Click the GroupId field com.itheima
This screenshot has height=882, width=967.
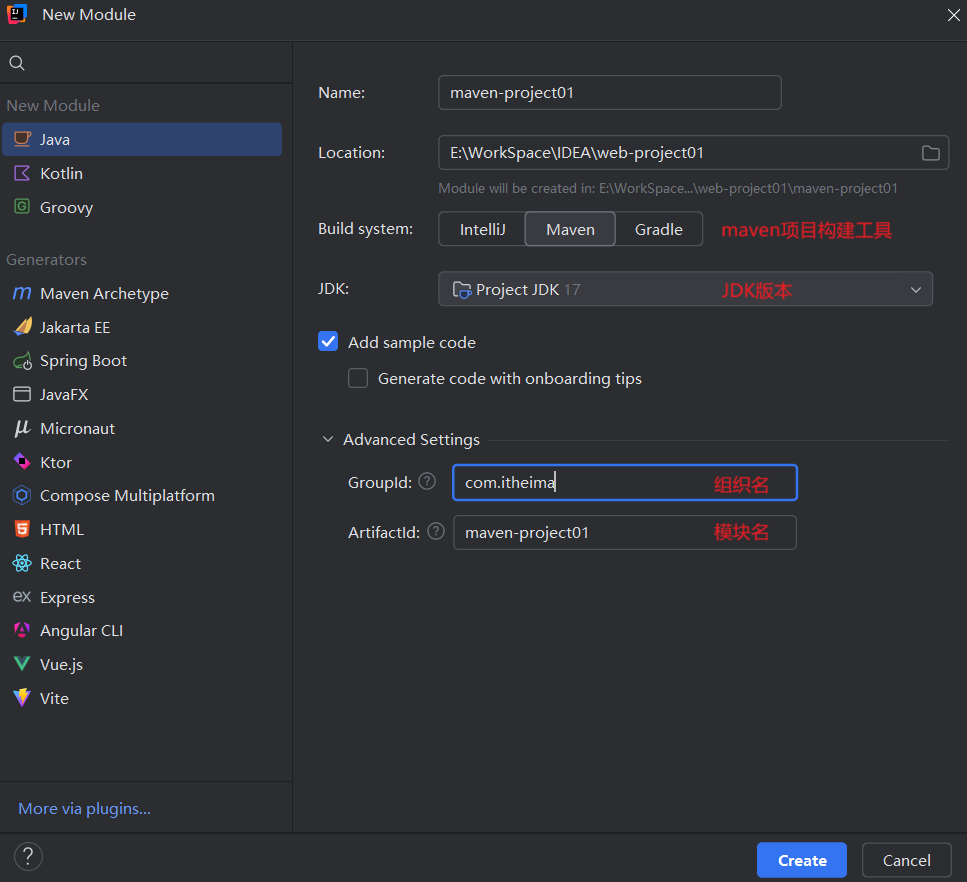point(625,482)
